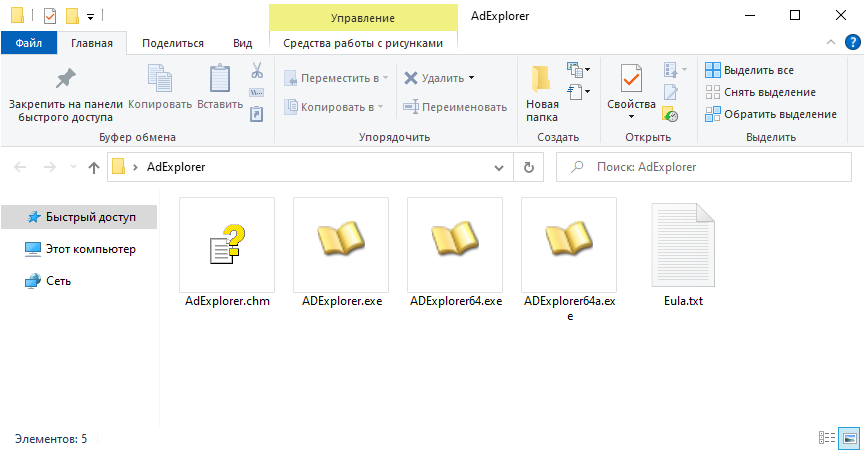This screenshot has height=451, width=865.
Task: Expand address bar history dropdown chevron
Action: coord(499,168)
